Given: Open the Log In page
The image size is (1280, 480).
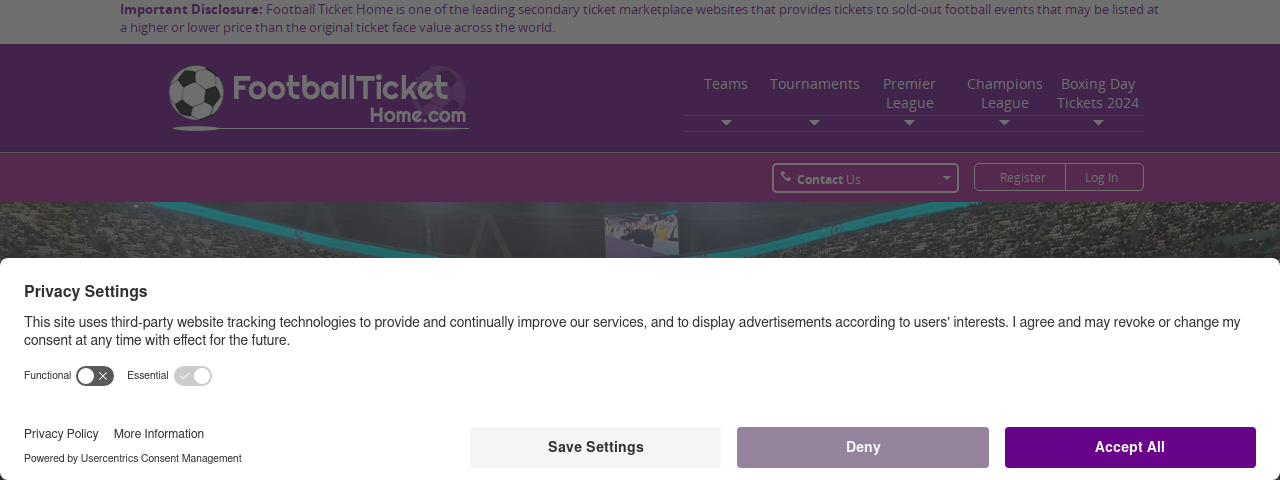Looking at the screenshot, I should (x=1101, y=177).
